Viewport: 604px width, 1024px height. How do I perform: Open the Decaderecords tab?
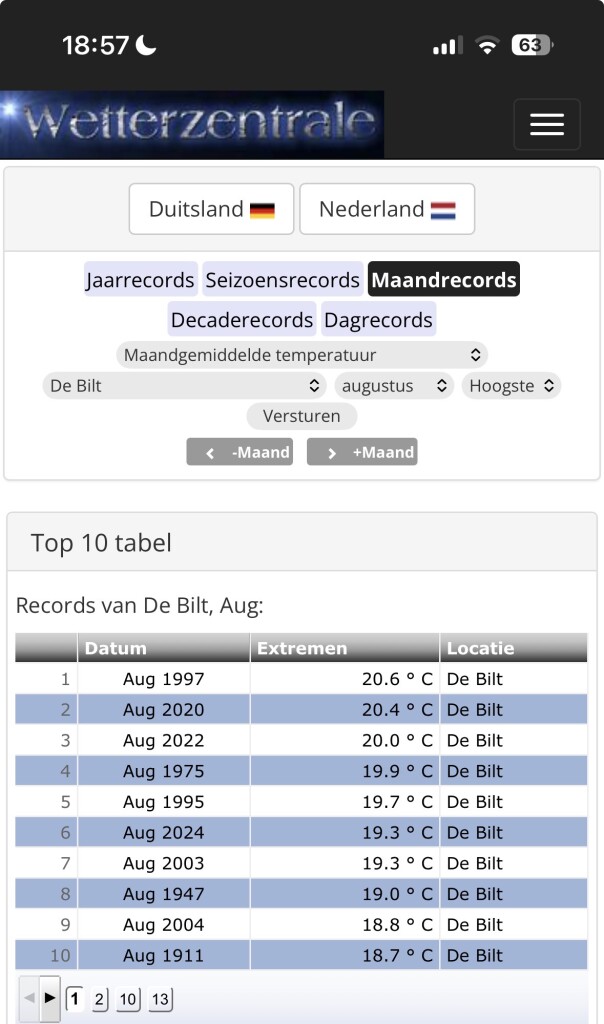point(241,320)
